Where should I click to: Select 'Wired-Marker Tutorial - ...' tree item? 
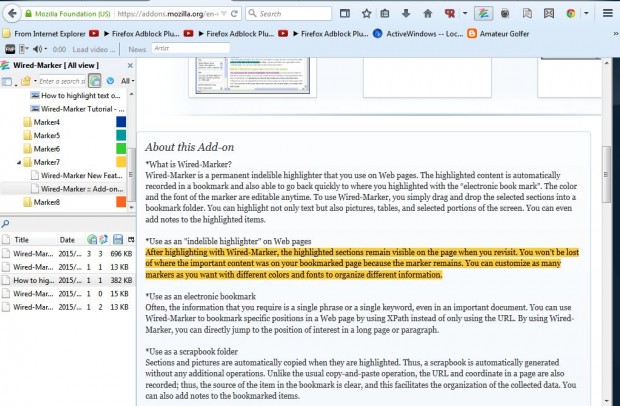(78, 109)
